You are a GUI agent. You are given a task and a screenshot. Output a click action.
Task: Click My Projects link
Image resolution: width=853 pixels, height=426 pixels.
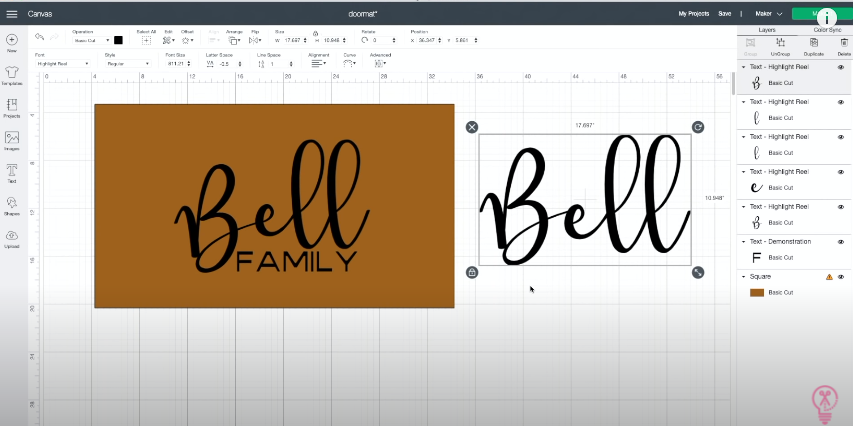[694, 14]
